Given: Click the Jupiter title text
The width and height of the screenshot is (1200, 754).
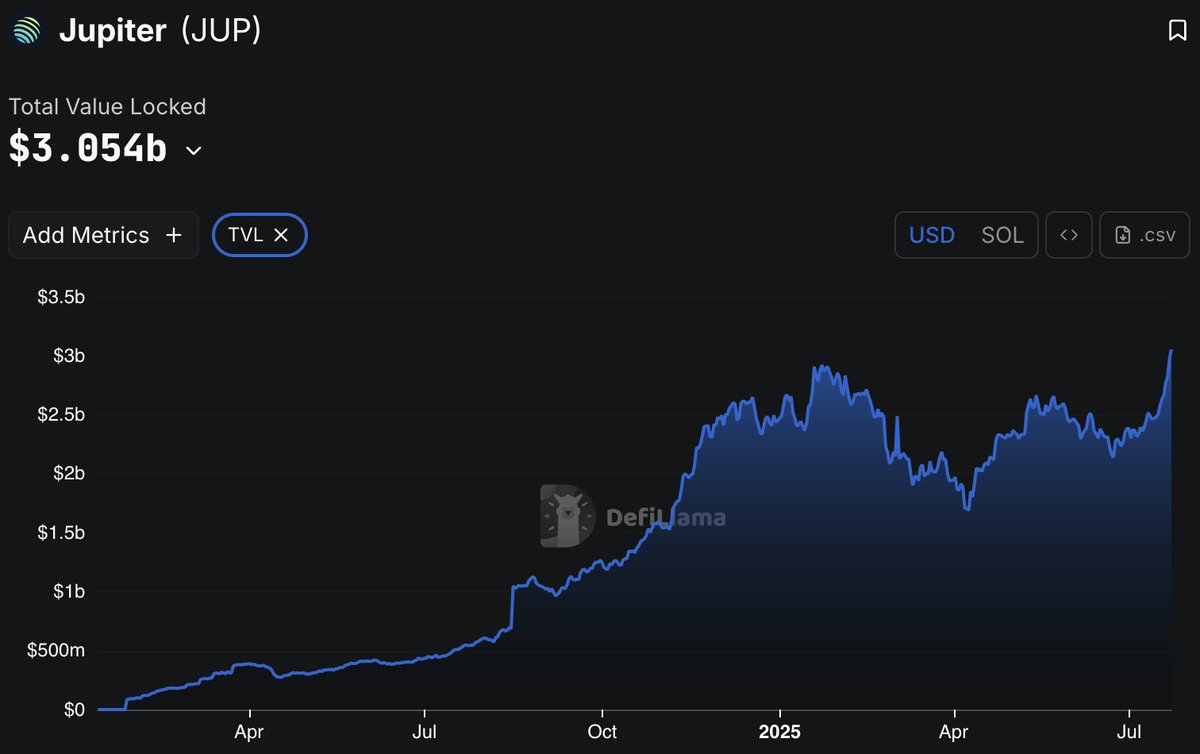Looking at the screenshot, I should 112,31.
